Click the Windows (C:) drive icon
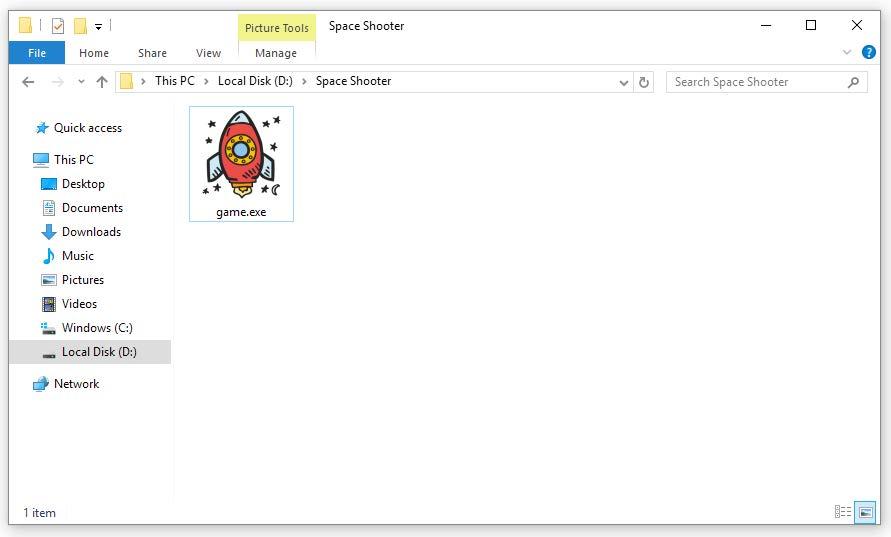891x537 pixels. 48,328
